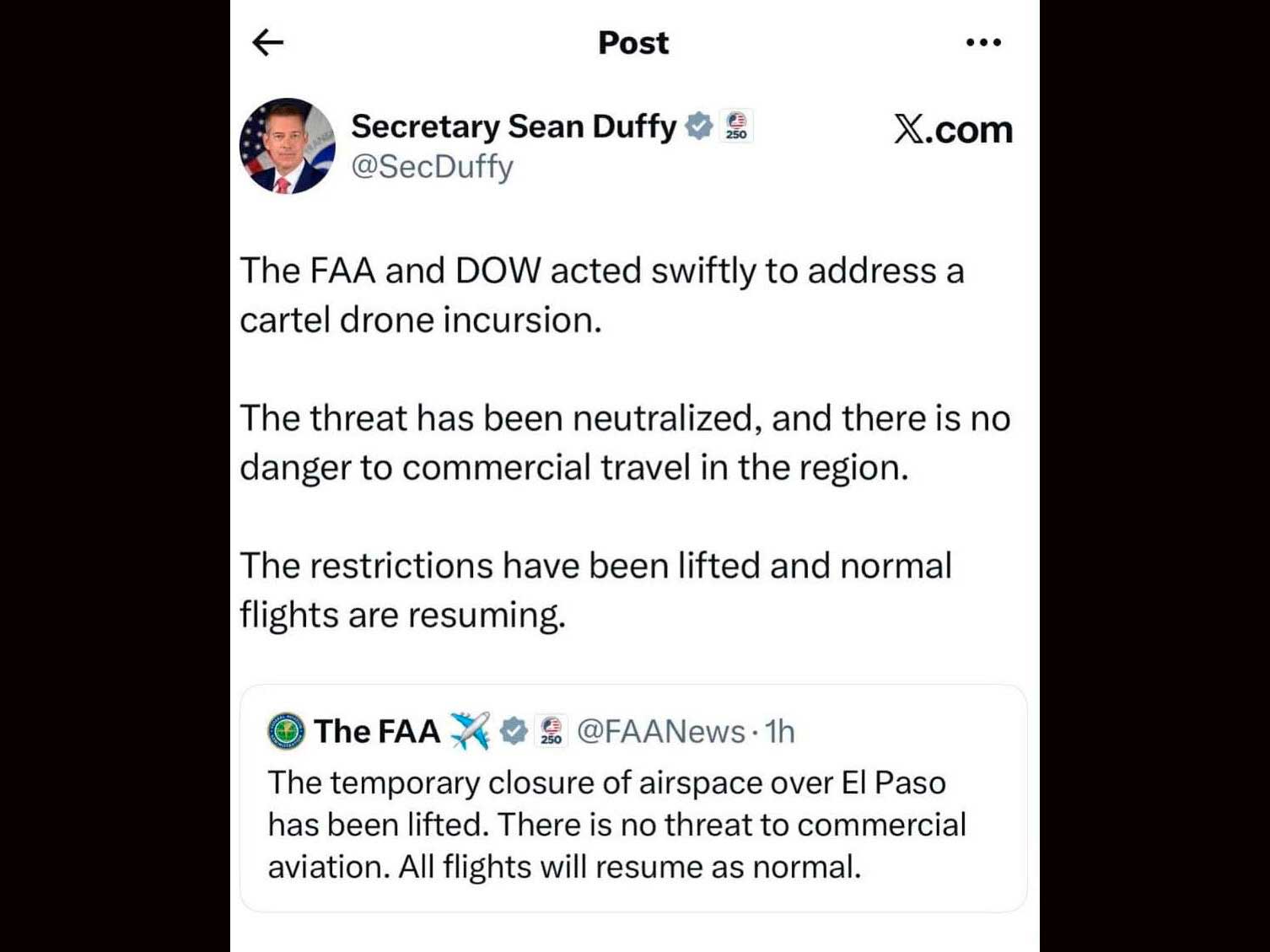Open the @SecDuffy handle link
This screenshot has width=1270, height=952.
[432, 167]
